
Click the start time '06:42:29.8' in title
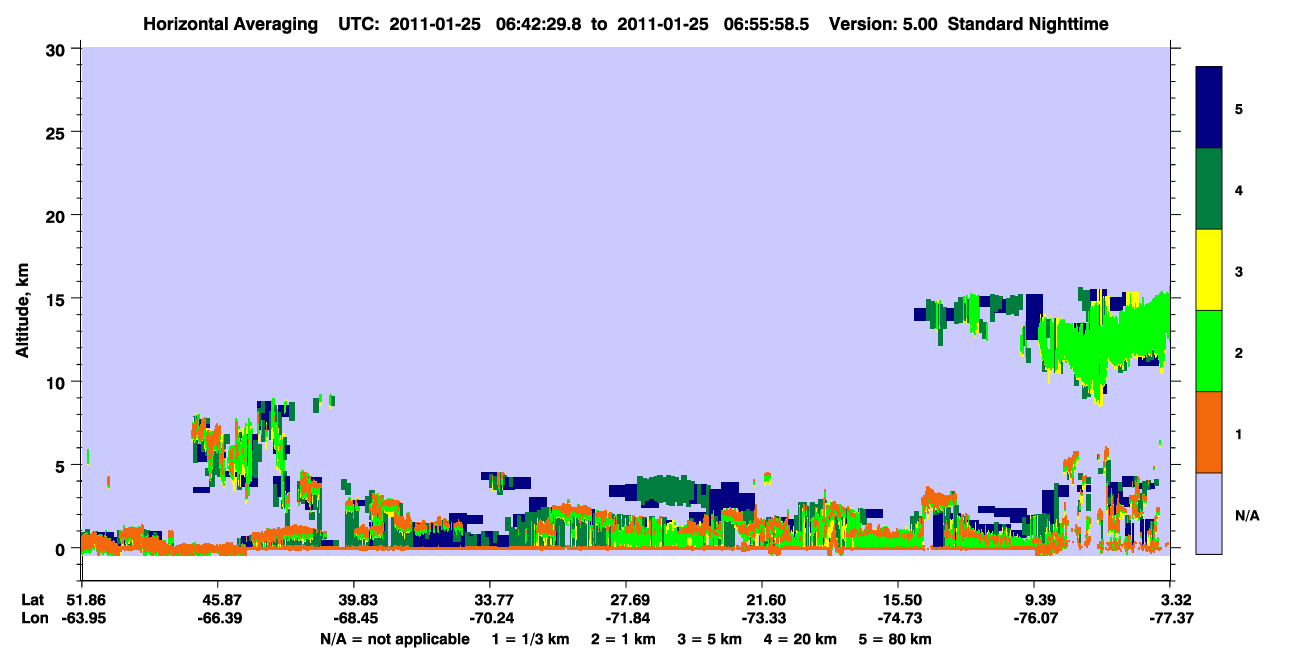[x=537, y=24]
